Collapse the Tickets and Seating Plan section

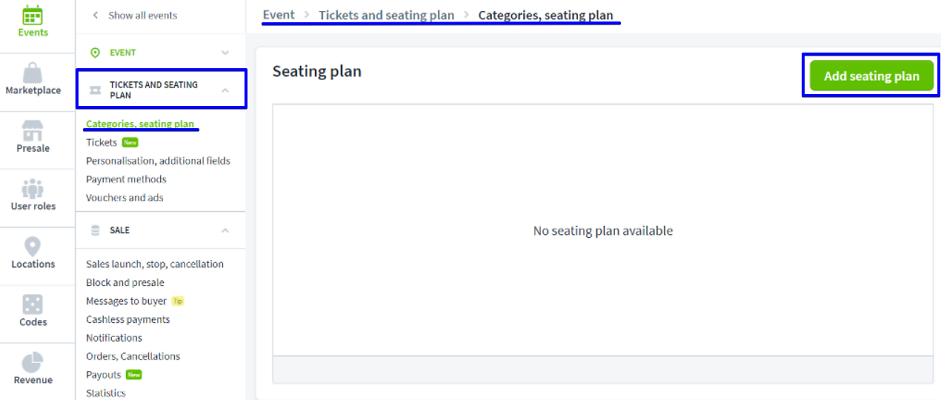click(x=225, y=90)
